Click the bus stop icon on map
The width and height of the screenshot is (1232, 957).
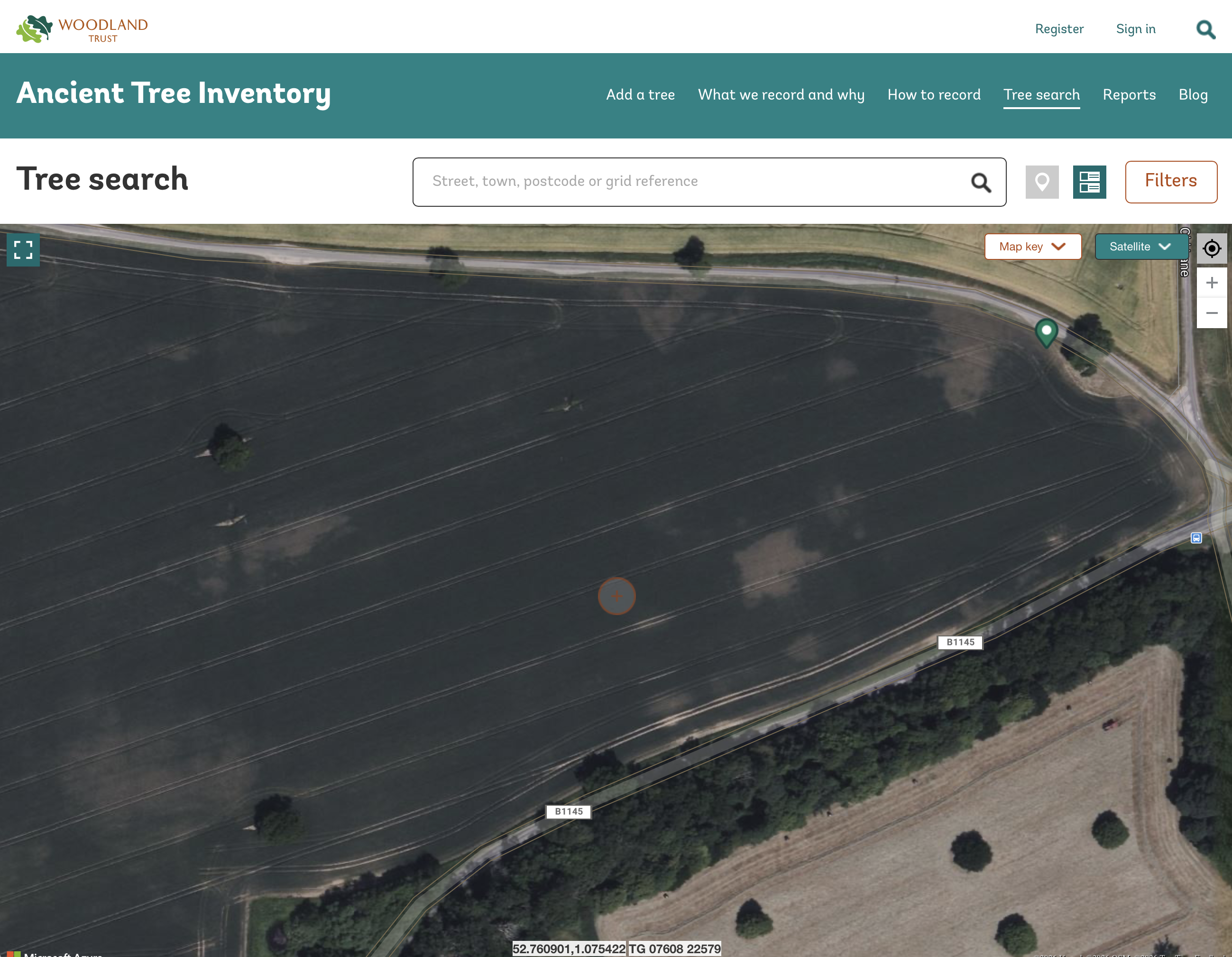click(x=1196, y=538)
